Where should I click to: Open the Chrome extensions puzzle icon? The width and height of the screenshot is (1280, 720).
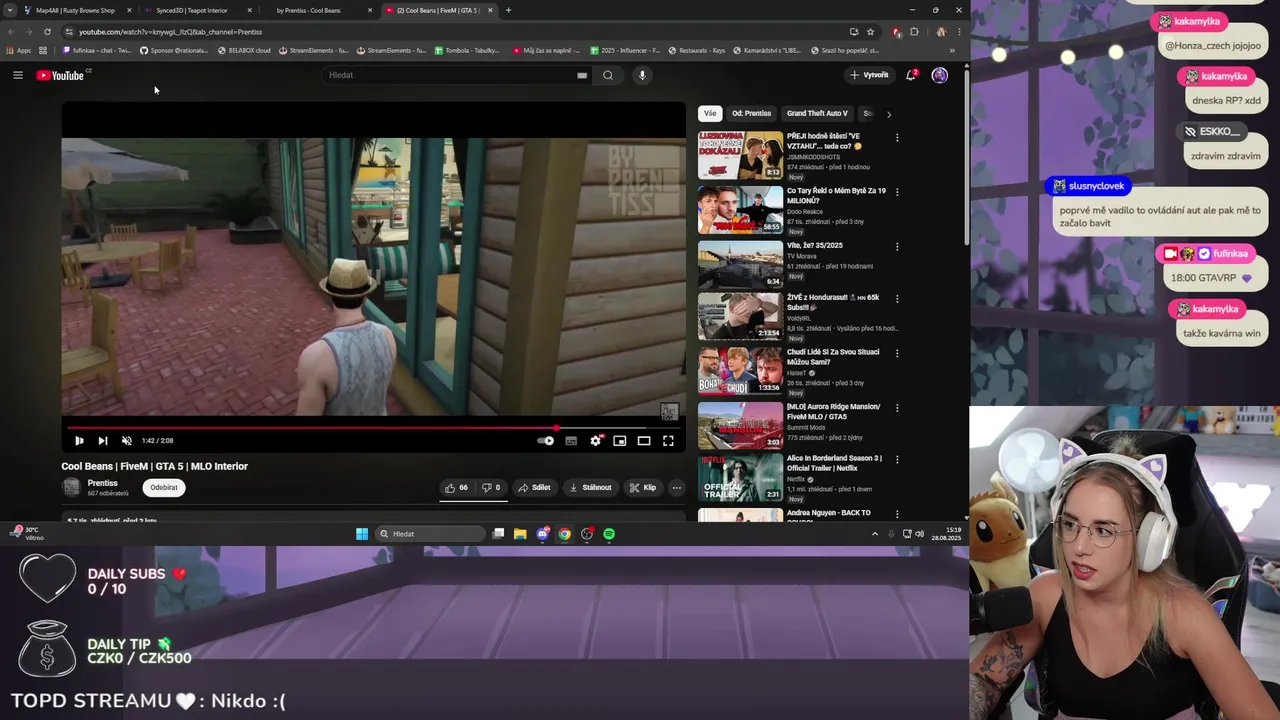[x=914, y=31]
